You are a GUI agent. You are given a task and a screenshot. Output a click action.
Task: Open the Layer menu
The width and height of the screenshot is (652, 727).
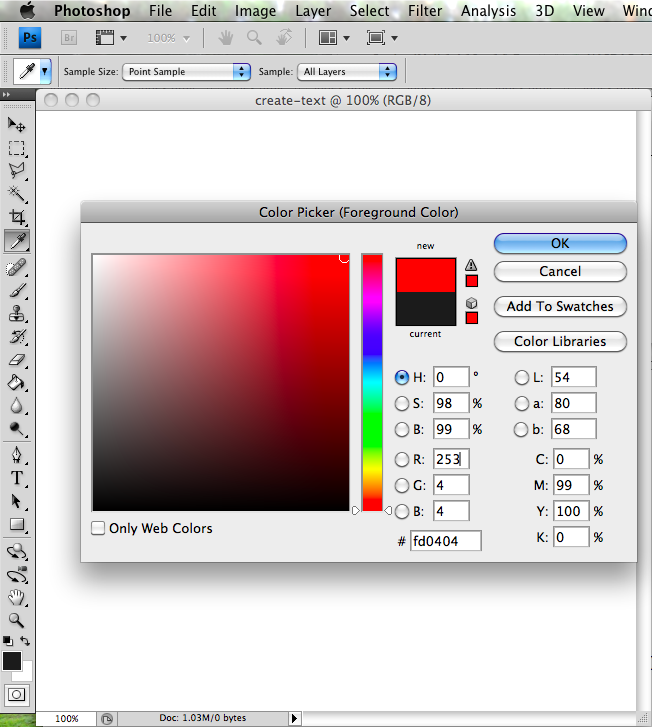click(x=313, y=11)
